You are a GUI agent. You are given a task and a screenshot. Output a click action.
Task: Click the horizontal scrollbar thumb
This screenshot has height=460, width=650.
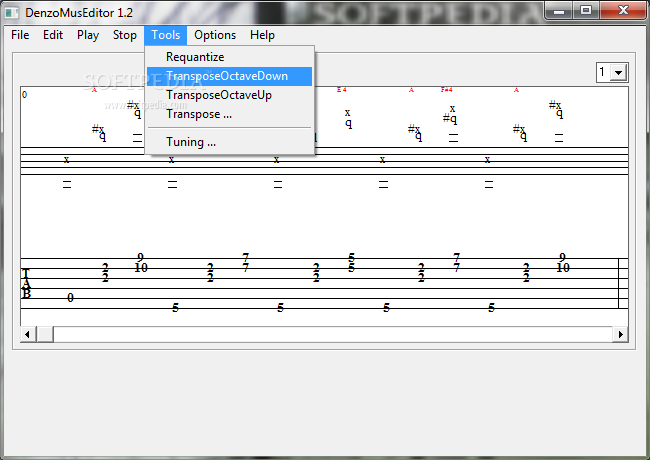[x=45, y=334]
